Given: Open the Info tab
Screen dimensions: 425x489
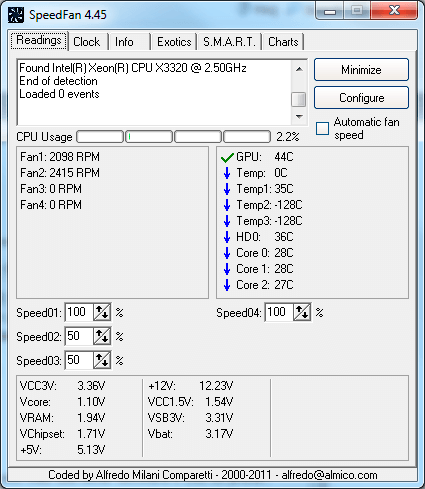Looking at the screenshot, I should 130,42.
